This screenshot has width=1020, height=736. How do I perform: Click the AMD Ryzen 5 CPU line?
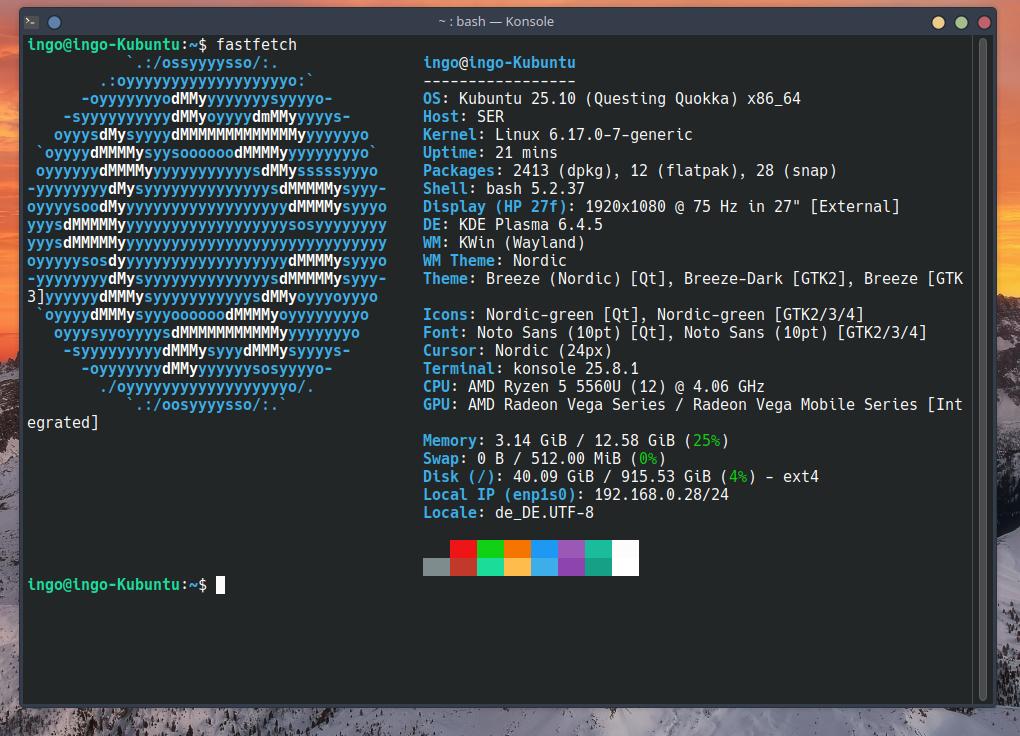click(x=594, y=387)
